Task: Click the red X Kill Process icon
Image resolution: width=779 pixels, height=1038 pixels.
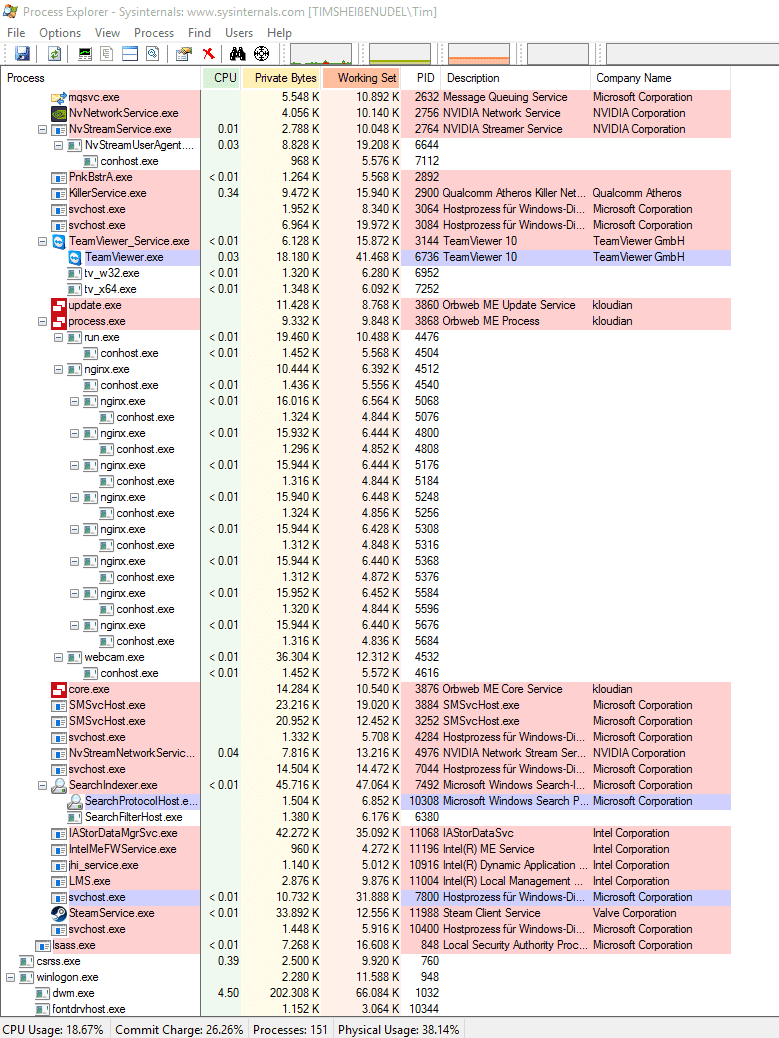Action: point(208,54)
